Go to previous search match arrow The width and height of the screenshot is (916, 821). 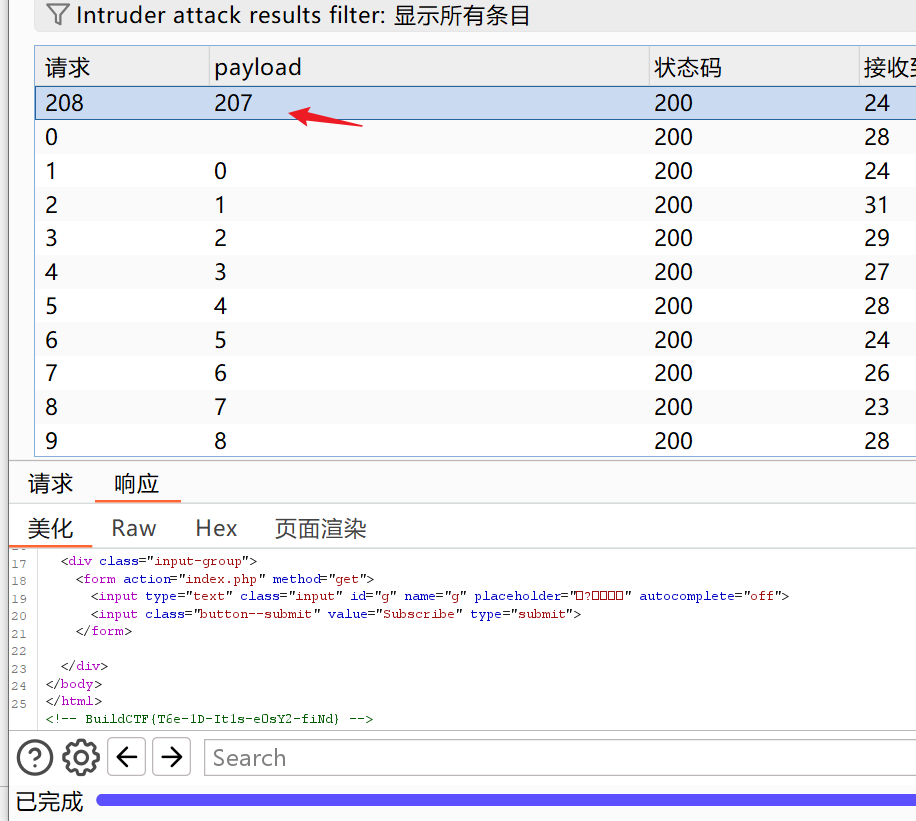point(127,757)
